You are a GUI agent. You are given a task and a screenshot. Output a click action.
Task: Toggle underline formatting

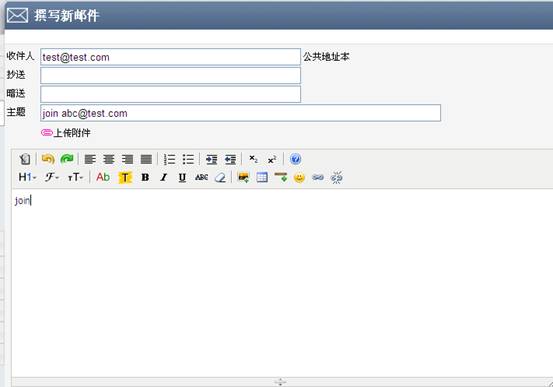point(182,177)
